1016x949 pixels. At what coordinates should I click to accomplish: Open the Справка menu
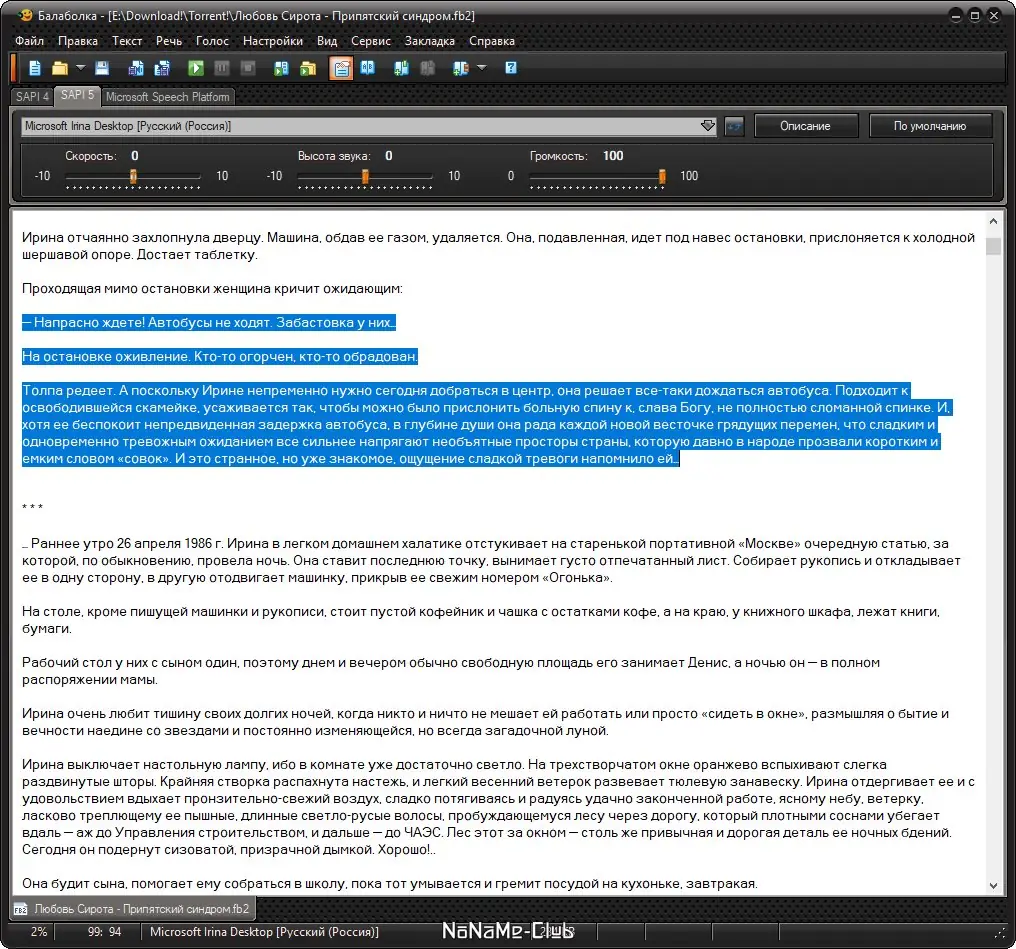pyautogui.click(x=492, y=41)
